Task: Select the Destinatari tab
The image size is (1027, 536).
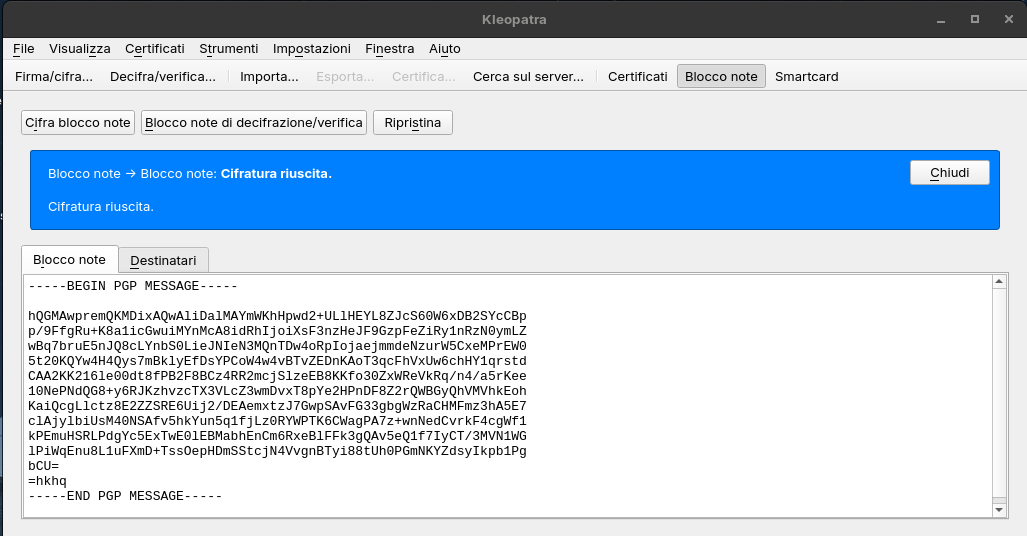Action: point(164,260)
